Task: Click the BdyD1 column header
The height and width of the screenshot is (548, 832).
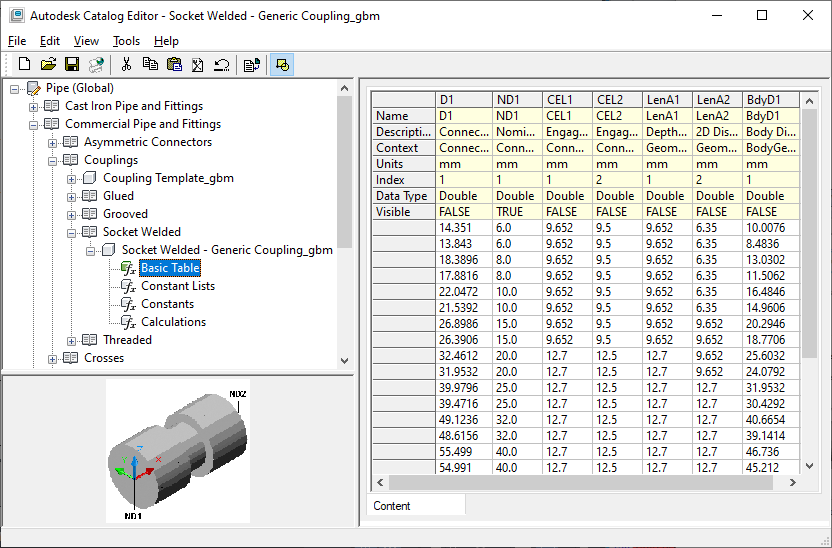Action: click(771, 100)
